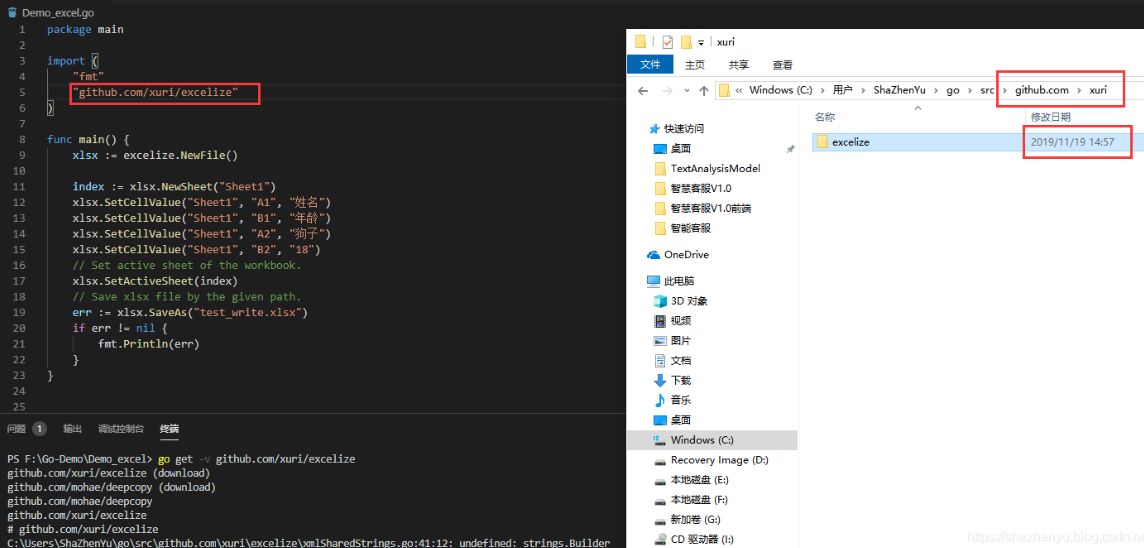
Task: Open the 文件 menu tab
Action: (649, 65)
